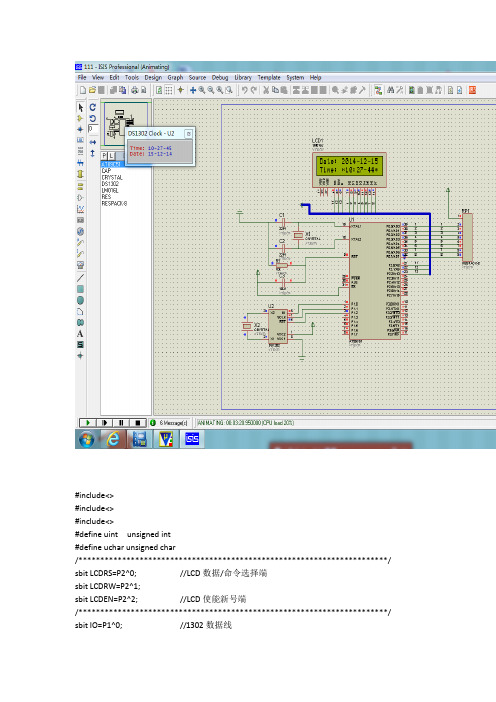This screenshot has height=702, width=496.
Task: Click the Keil uVision taskbar icon
Action: click(166, 439)
